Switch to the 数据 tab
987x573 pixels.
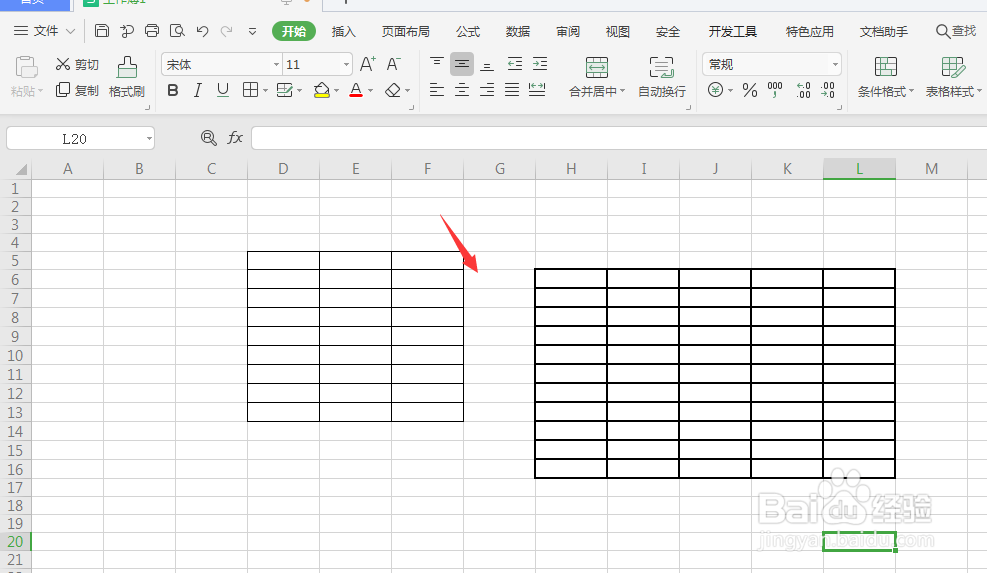click(517, 31)
